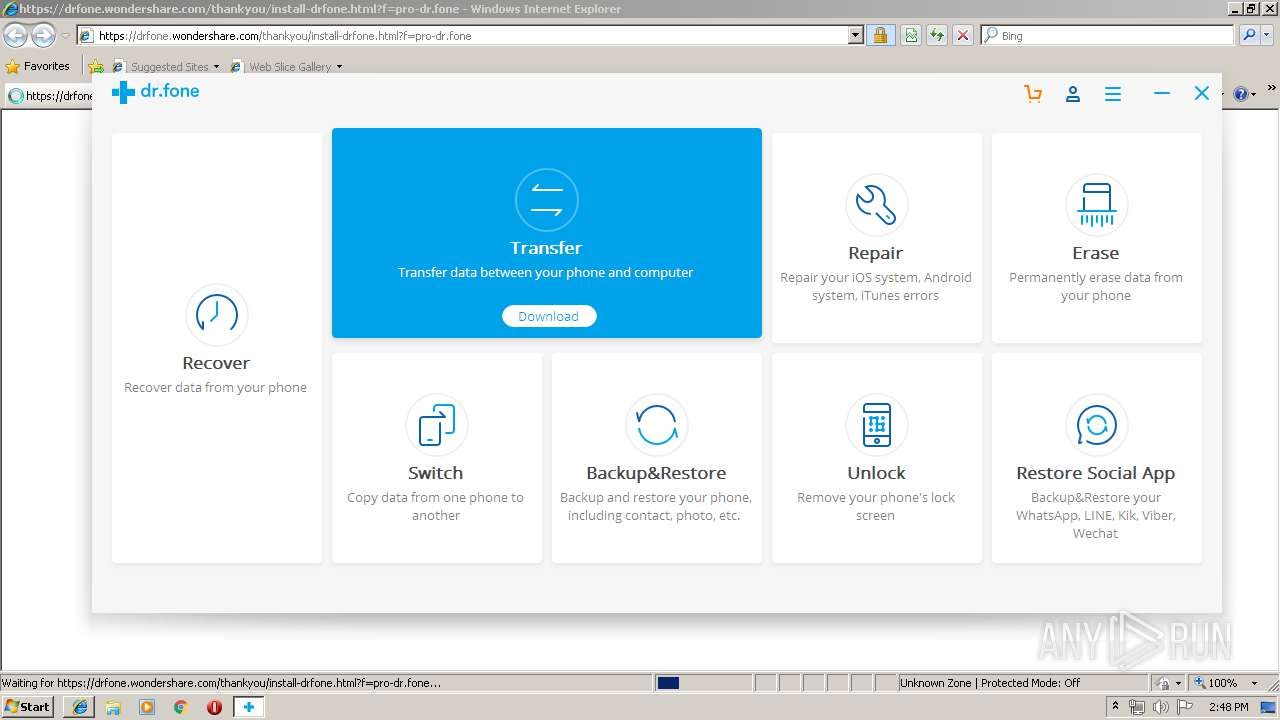This screenshot has width=1280, height=720.
Task: Expand the search provider dropdown
Action: (1267, 36)
